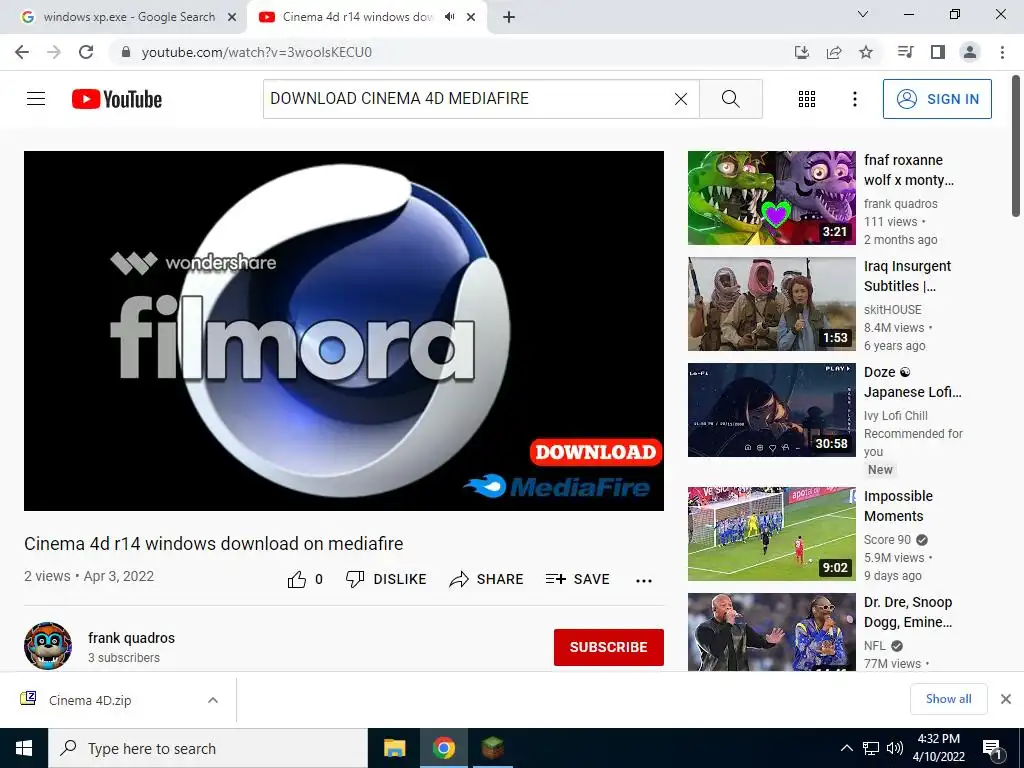Open the frank quadros channel name link
This screenshot has height=768, width=1024.
tap(131, 638)
